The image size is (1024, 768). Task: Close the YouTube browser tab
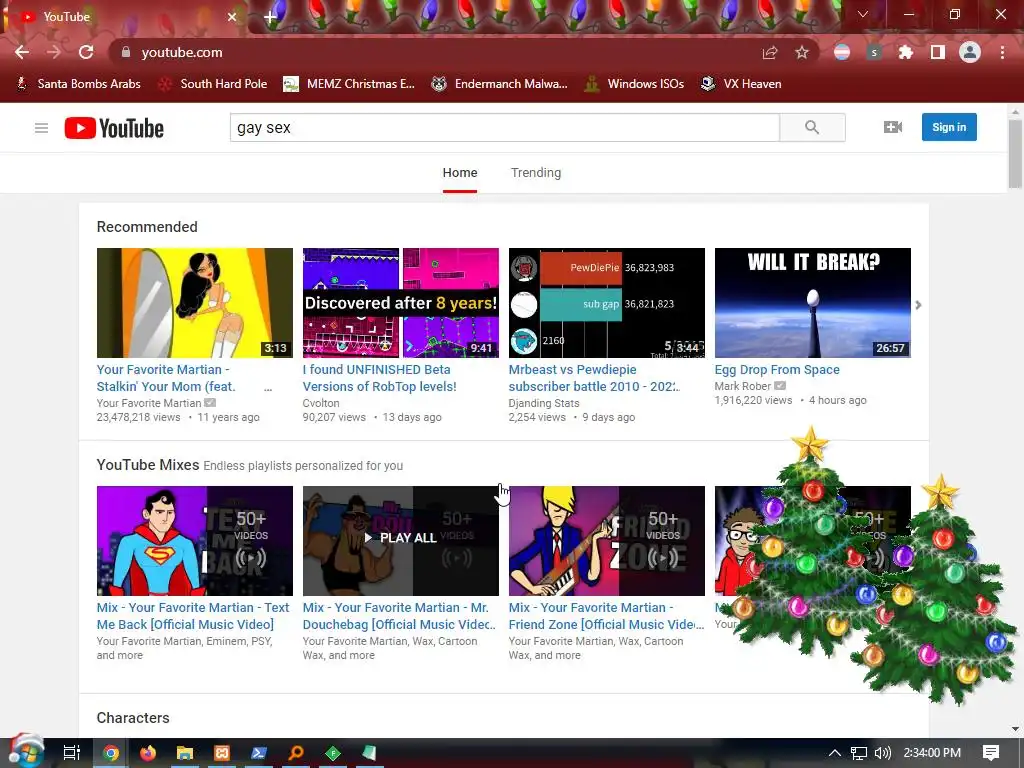(232, 17)
